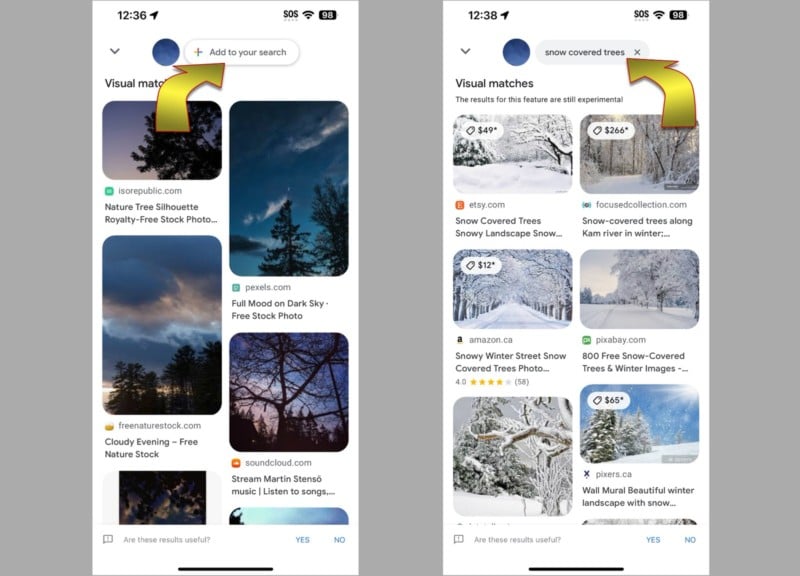Open the amazon.ca Snowy Winter Street thumbnail
The image size is (800, 576).
(x=513, y=289)
